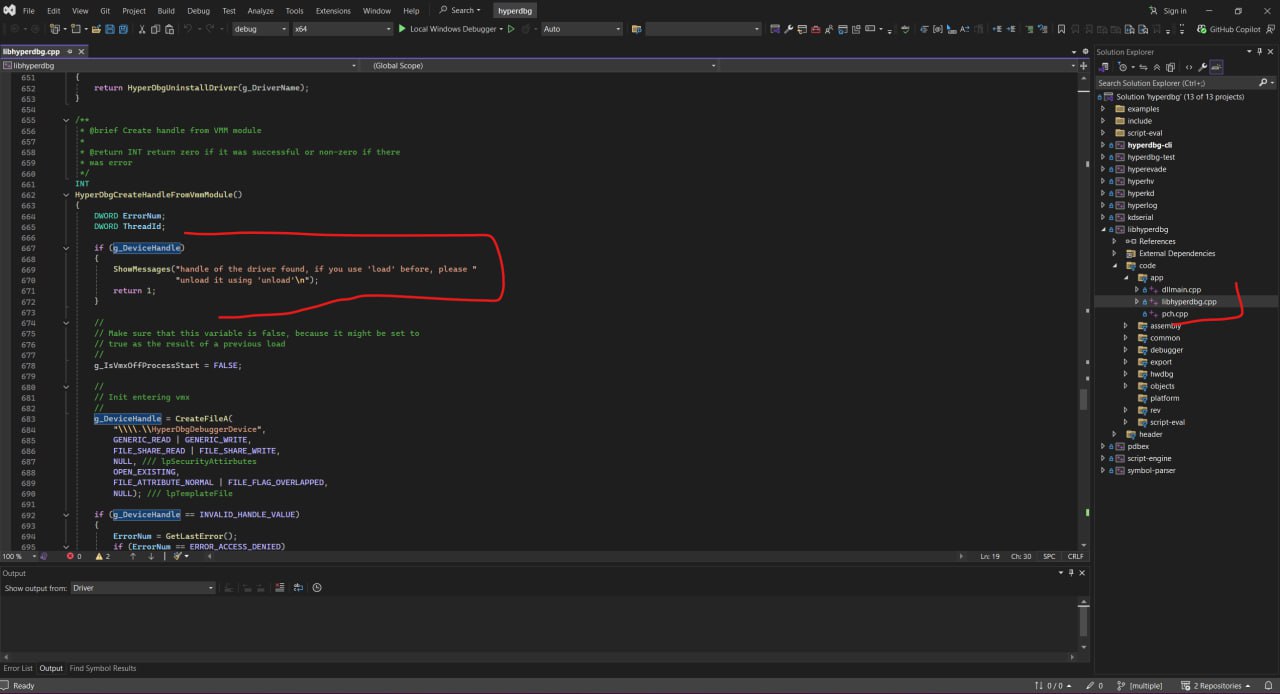Select pch.cpp in Solution Explorer
The height and width of the screenshot is (694, 1280).
pos(1174,314)
